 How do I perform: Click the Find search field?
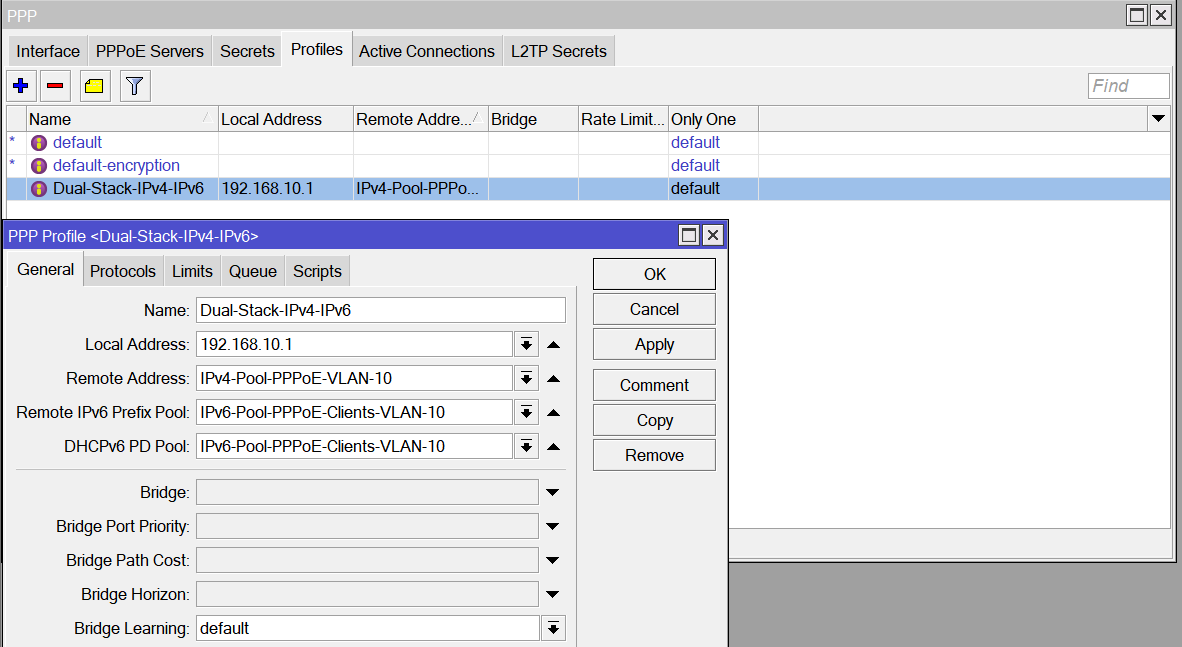click(1128, 86)
